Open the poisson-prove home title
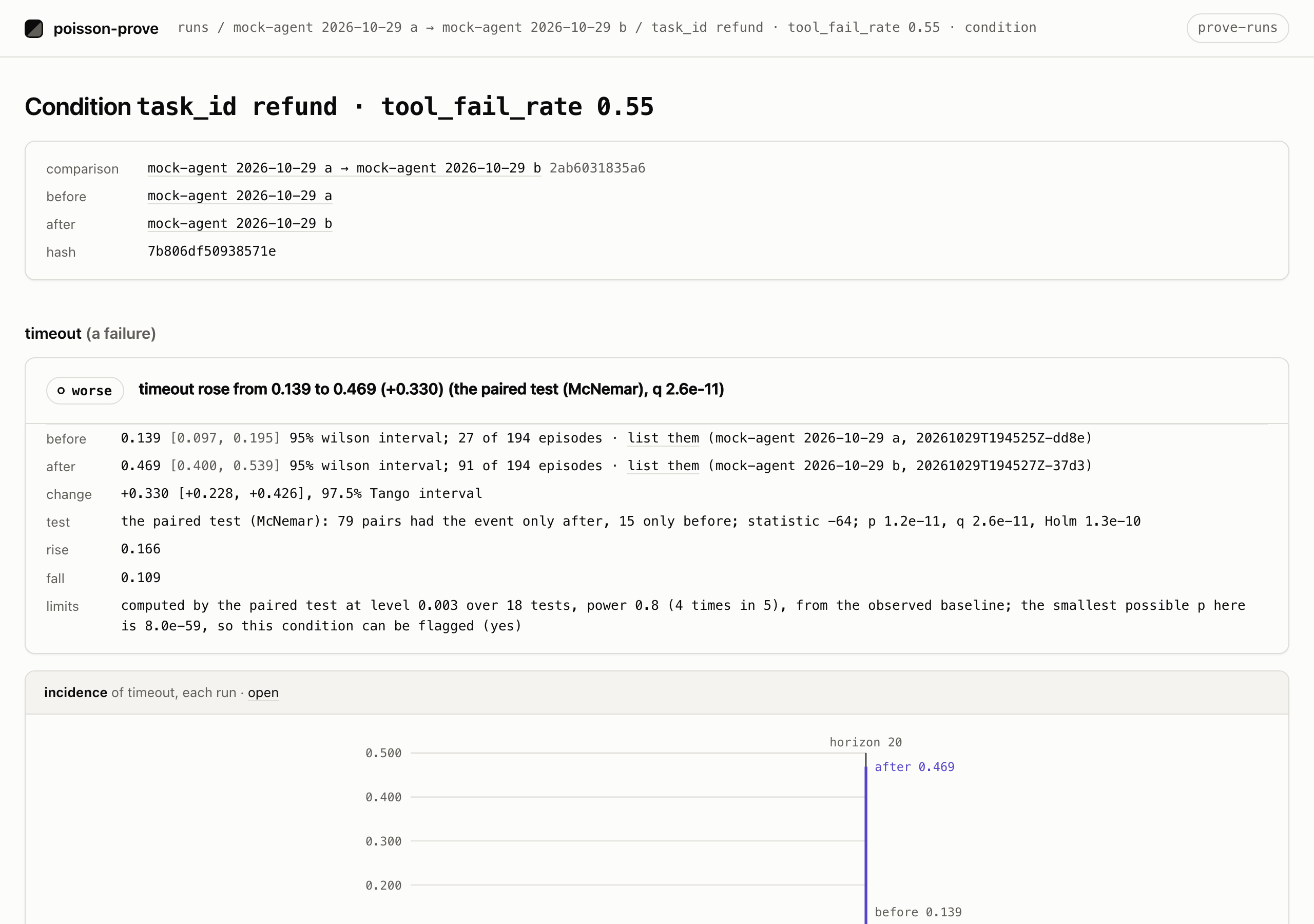1314x924 pixels. point(105,29)
